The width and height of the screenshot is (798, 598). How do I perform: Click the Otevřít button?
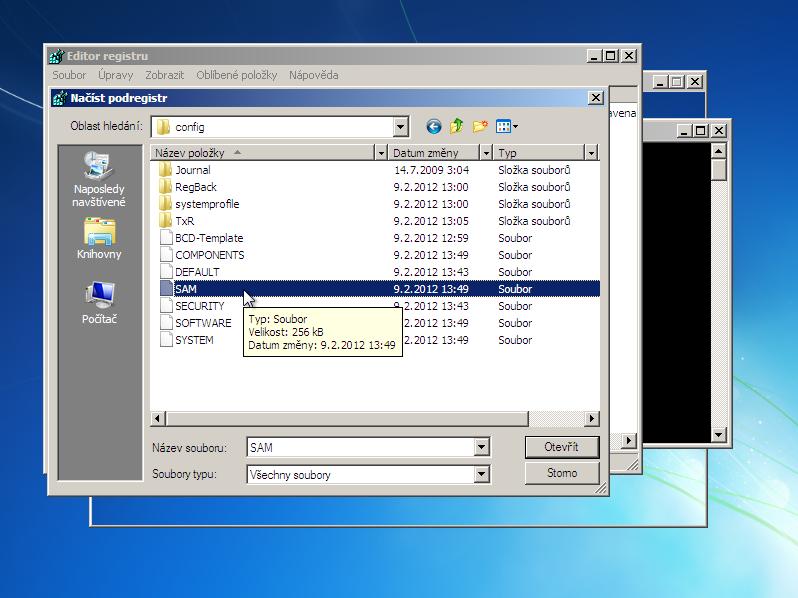pyautogui.click(x=562, y=447)
